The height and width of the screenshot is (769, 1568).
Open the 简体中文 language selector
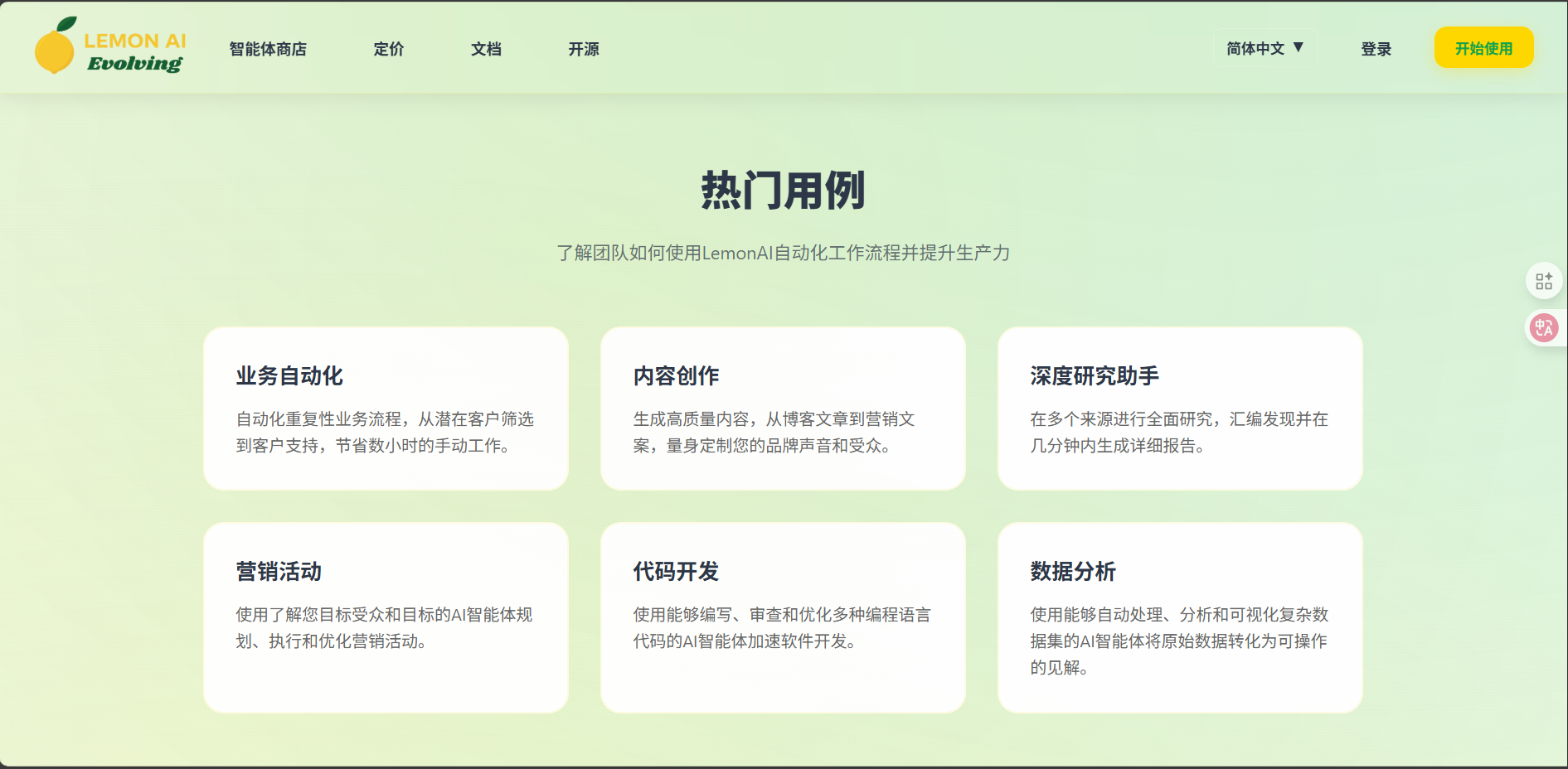click(1265, 48)
